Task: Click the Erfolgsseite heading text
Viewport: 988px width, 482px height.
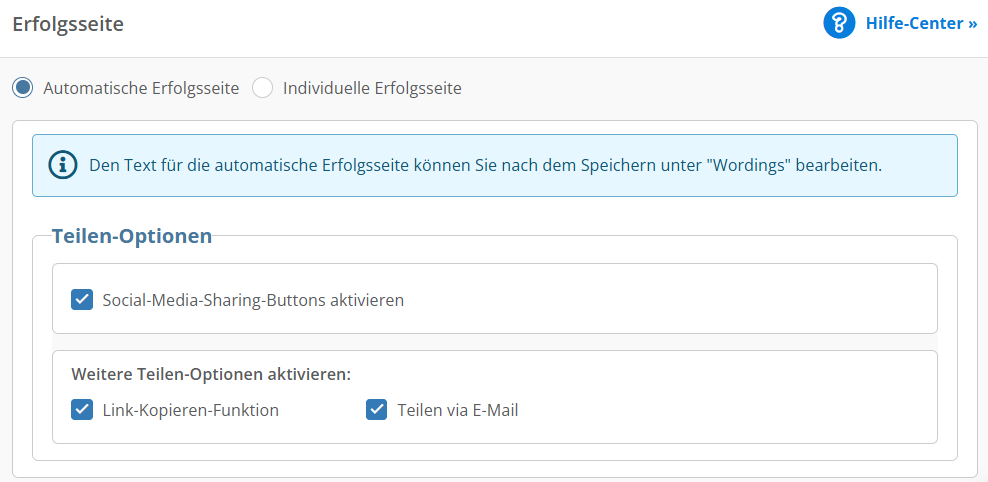Action: [x=68, y=25]
